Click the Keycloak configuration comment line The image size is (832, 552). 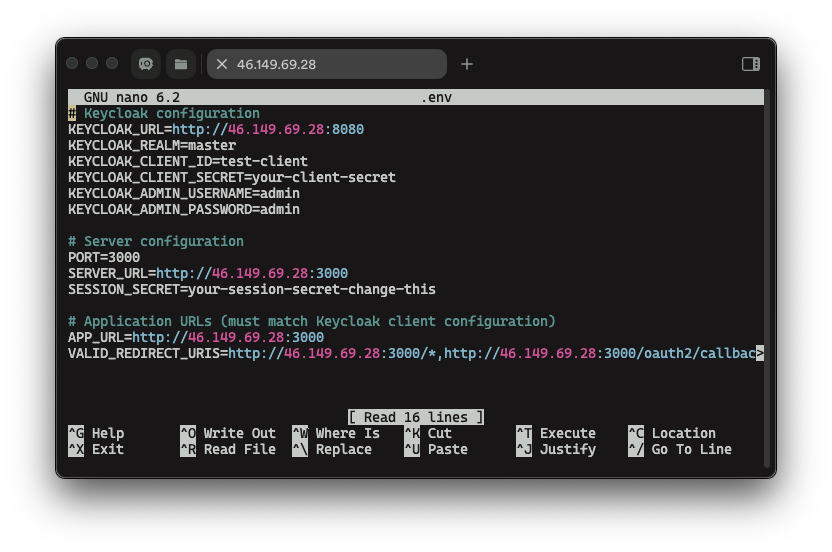click(x=164, y=113)
